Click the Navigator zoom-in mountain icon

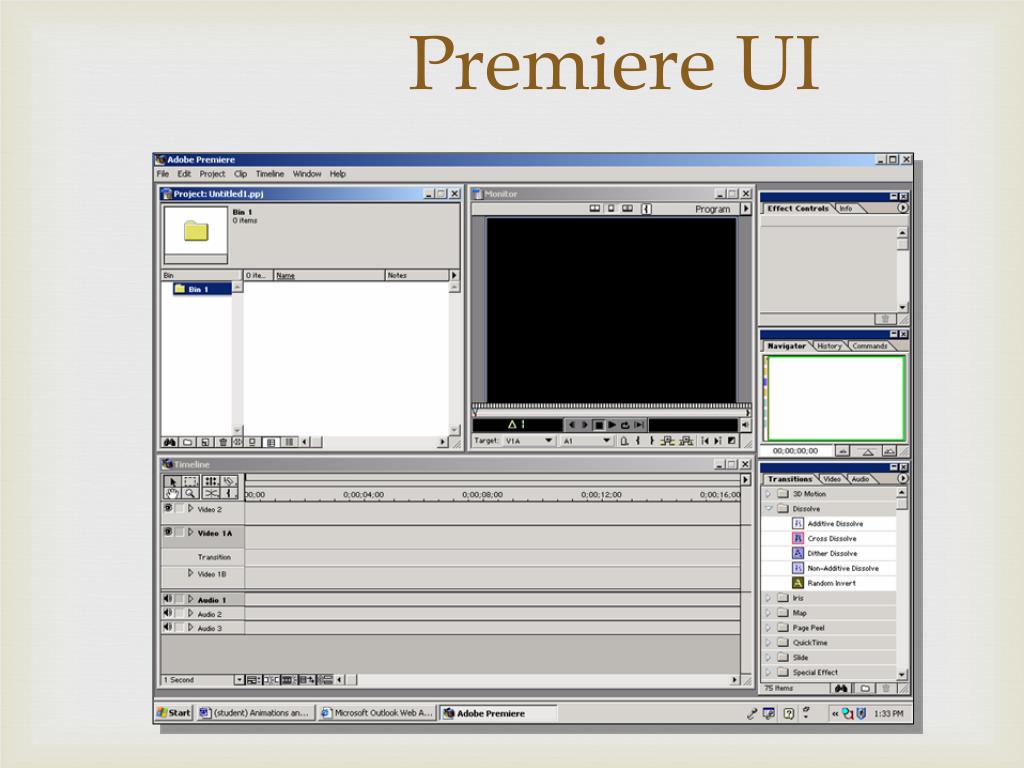(889, 451)
